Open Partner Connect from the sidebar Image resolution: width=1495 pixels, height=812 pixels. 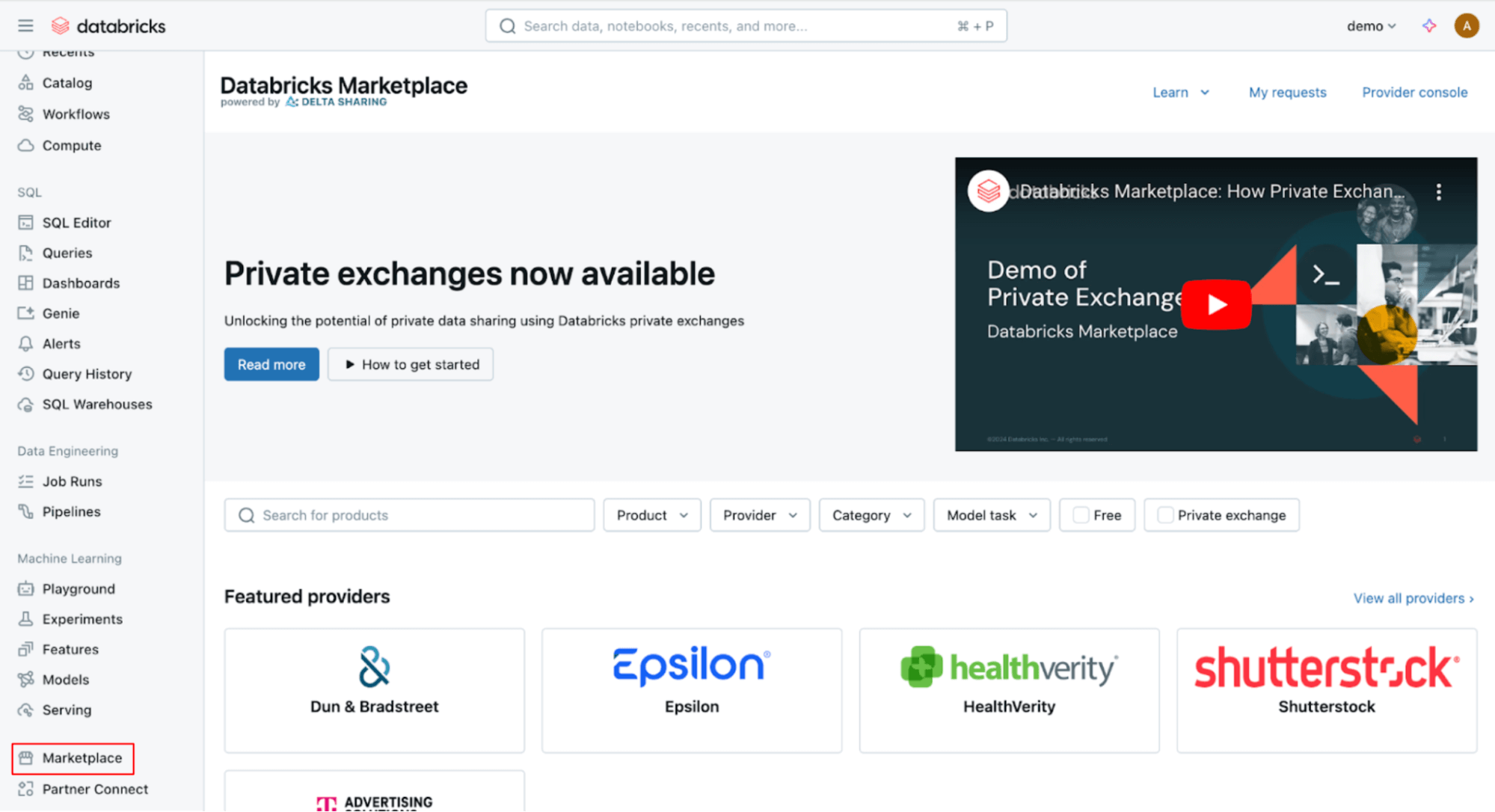tap(94, 789)
